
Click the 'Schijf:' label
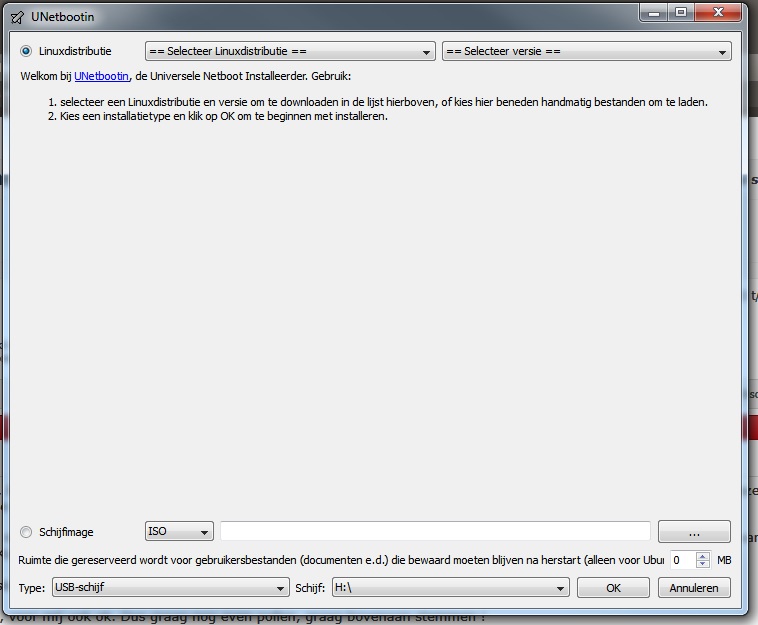point(310,588)
